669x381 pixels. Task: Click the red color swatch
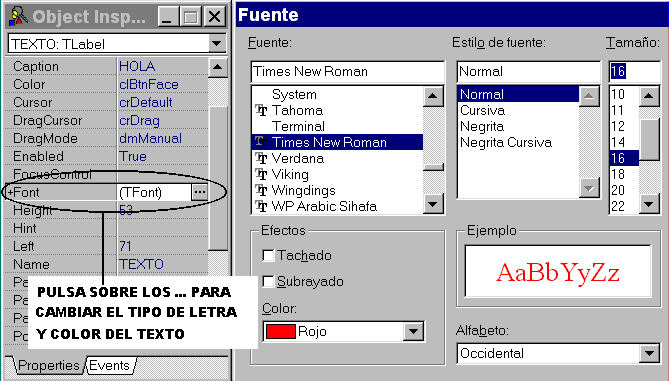point(280,332)
